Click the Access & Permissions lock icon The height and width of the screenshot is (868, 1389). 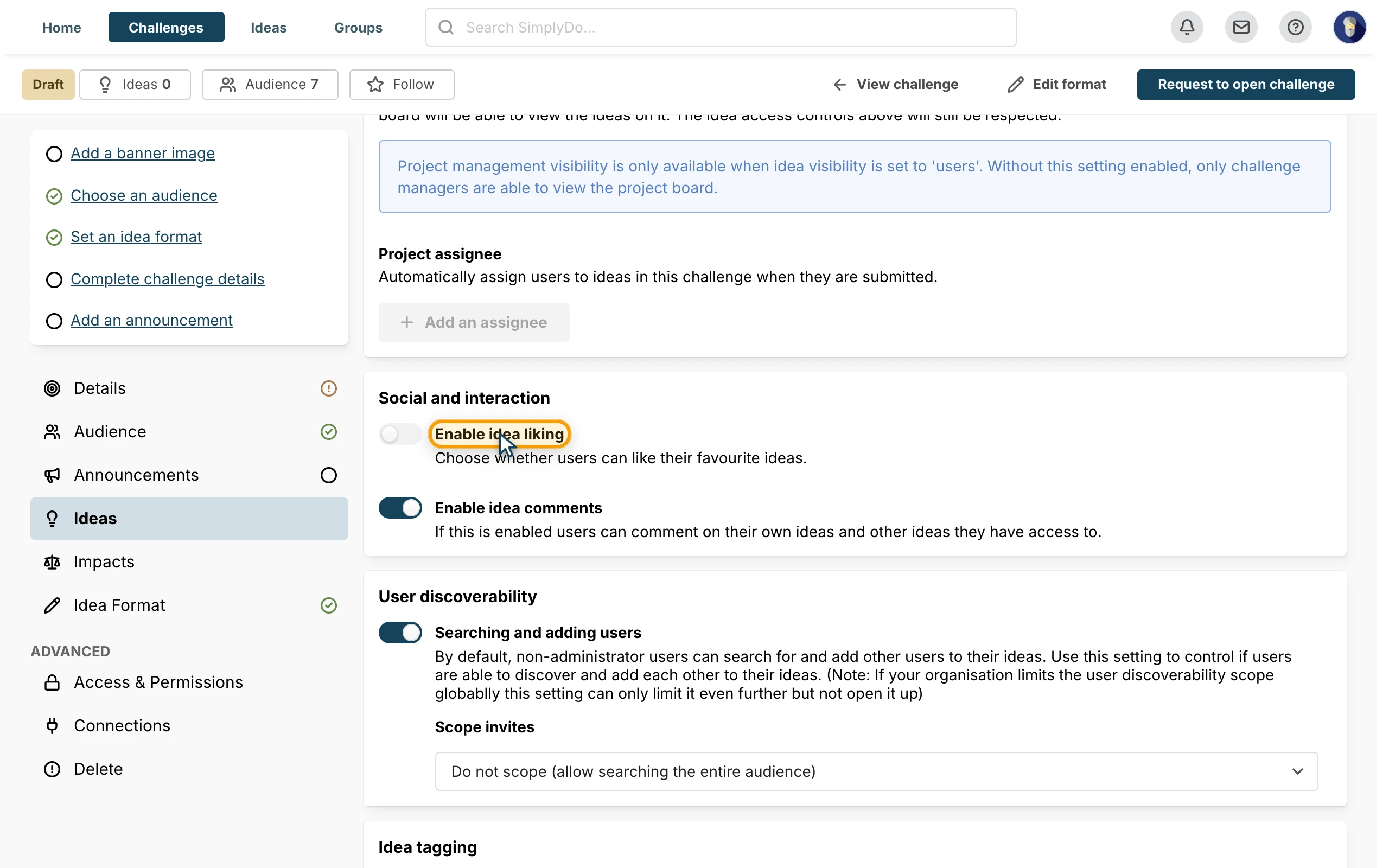[52, 682]
